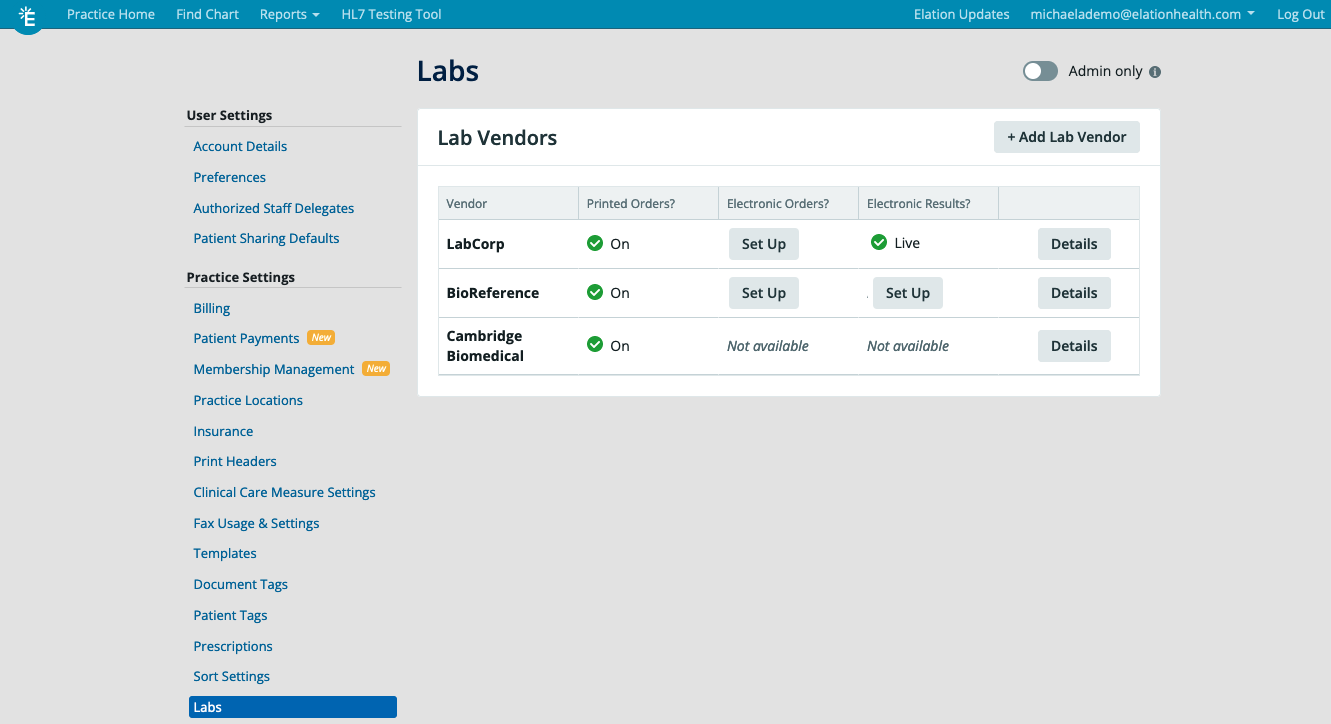Click the Live status check for LabCorp results
The width and height of the screenshot is (1331, 724).
[x=878, y=240]
